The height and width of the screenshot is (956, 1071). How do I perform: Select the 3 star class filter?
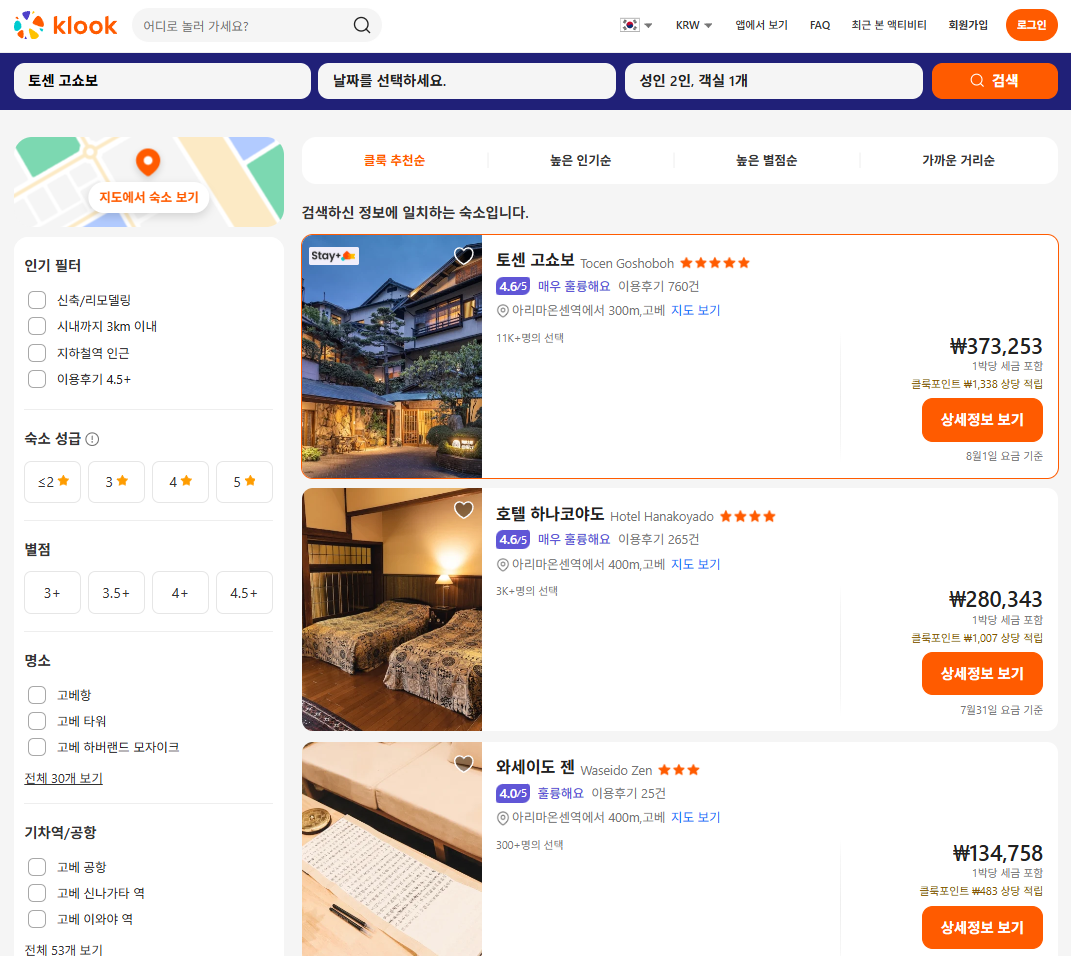(116, 482)
